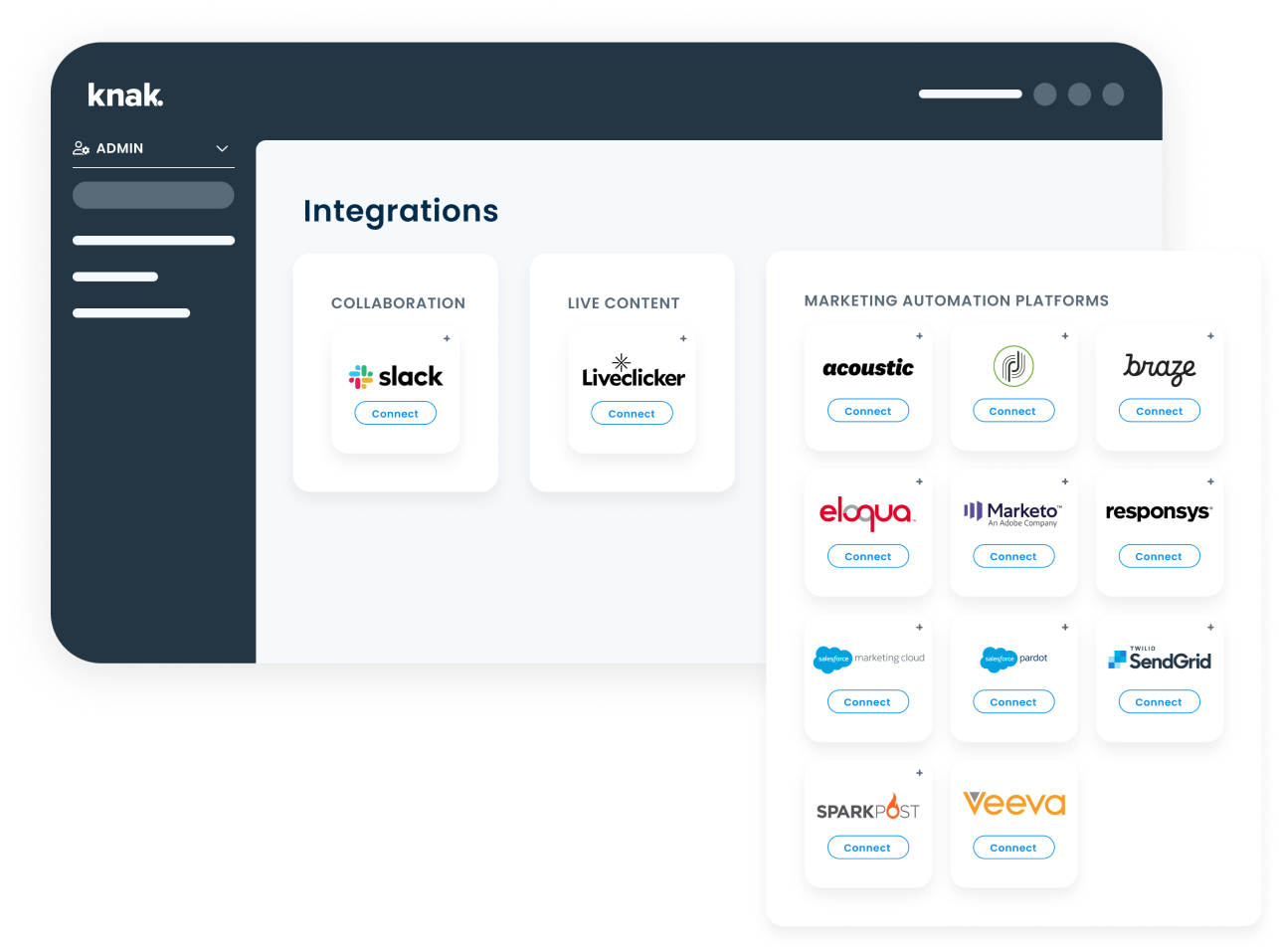Connect the Responsys platform
This screenshot has height=952, width=1279.
click(x=1160, y=557)
